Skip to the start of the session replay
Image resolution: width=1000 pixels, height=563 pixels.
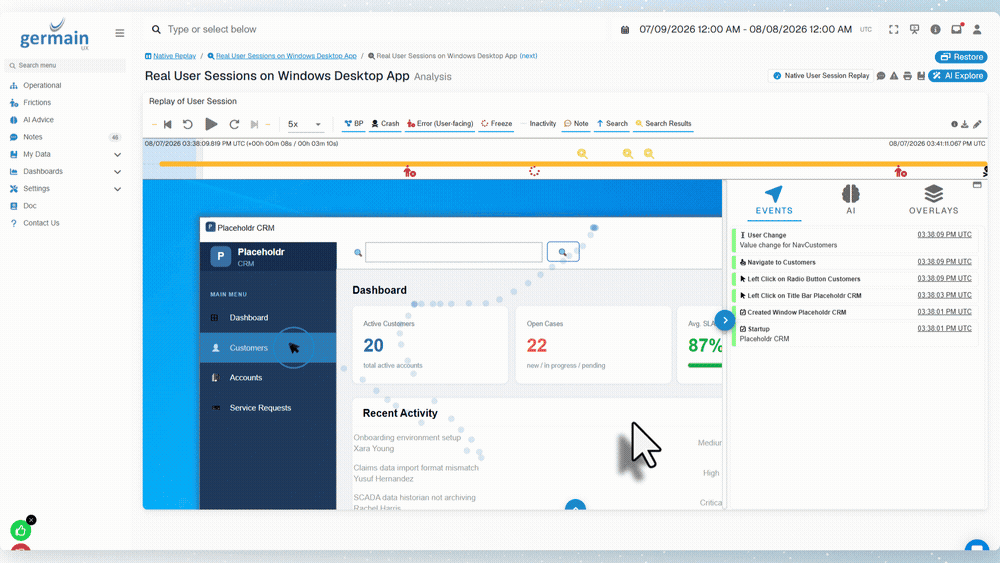click(168, 124)
